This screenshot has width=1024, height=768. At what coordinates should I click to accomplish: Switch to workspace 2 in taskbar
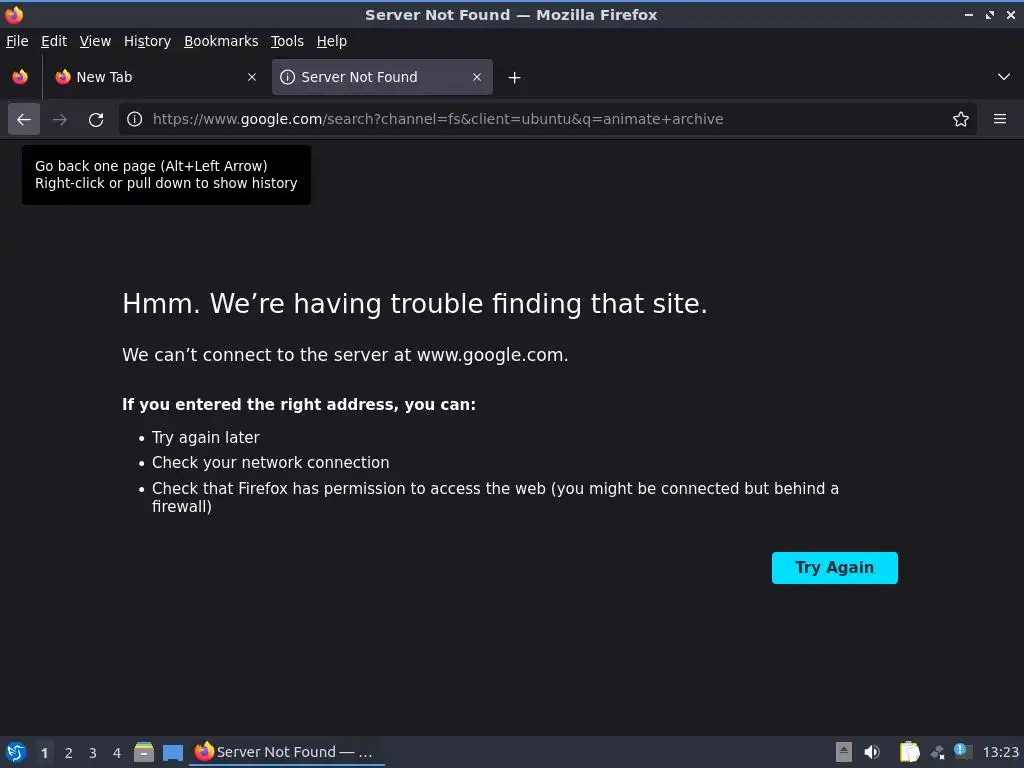click(69, 753)
